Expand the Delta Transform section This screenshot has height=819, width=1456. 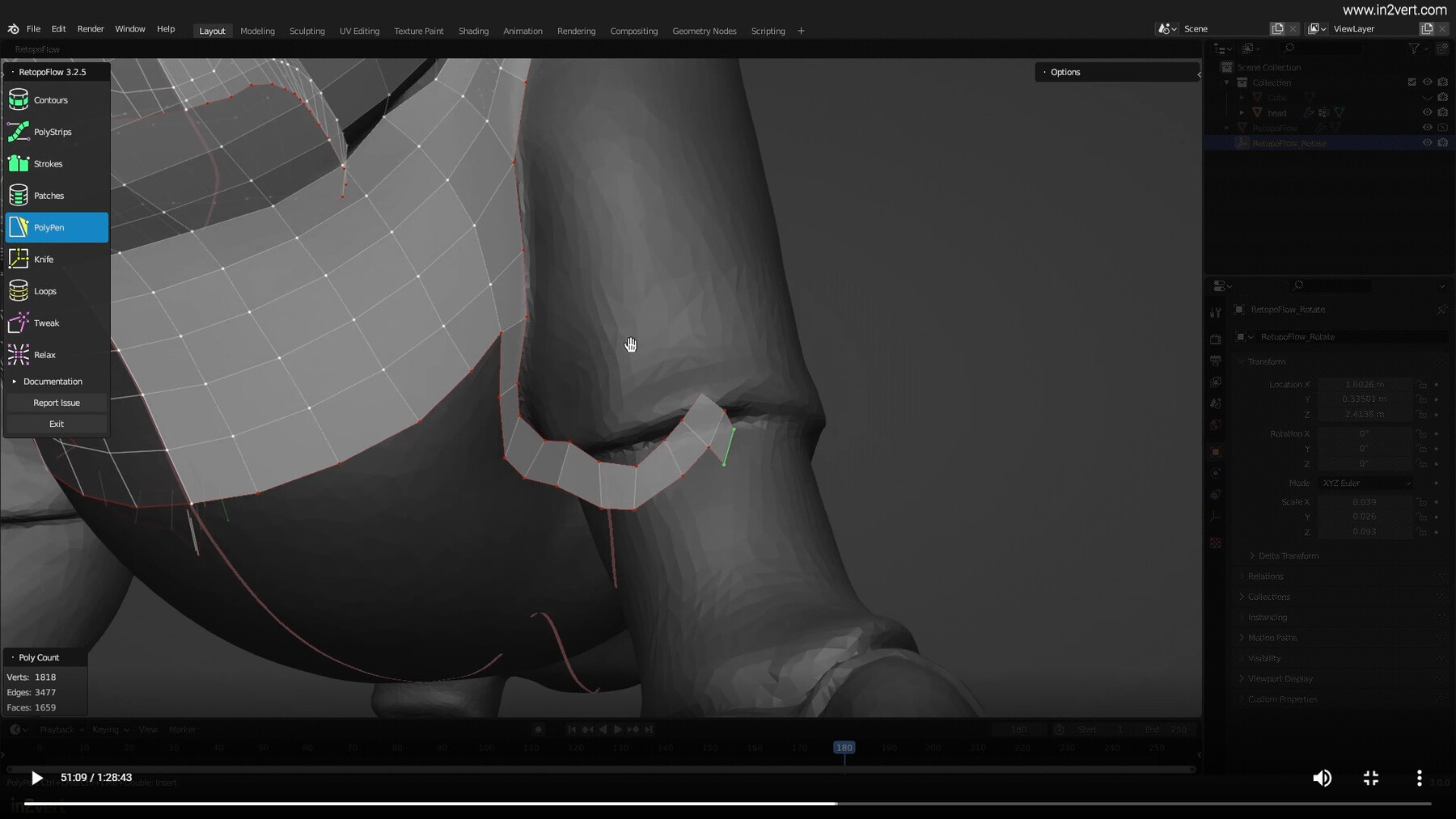click(x=1284, y=555)
